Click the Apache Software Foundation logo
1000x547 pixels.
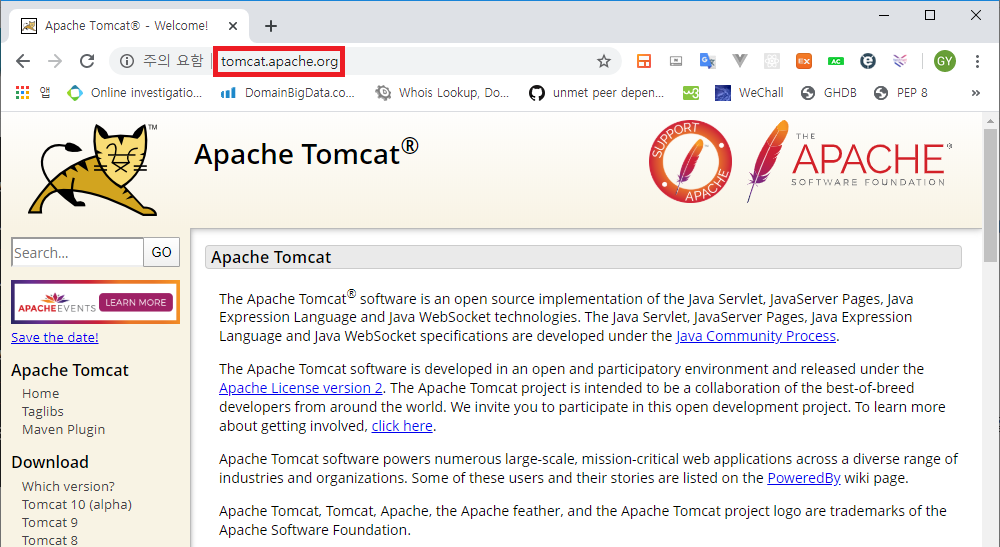click(848, 161)
